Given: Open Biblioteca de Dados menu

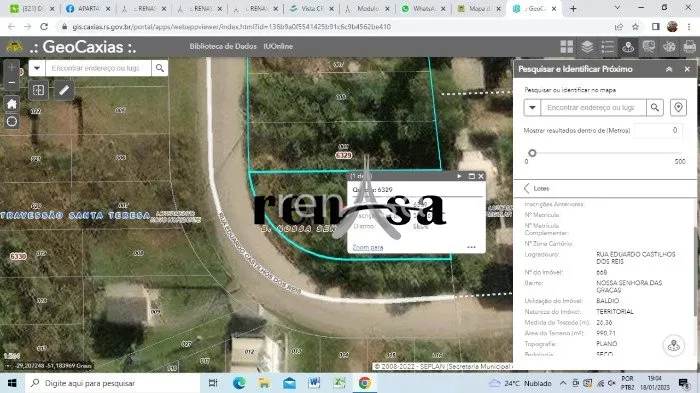Looking at the screenshot, I should [x=223, y=46].
